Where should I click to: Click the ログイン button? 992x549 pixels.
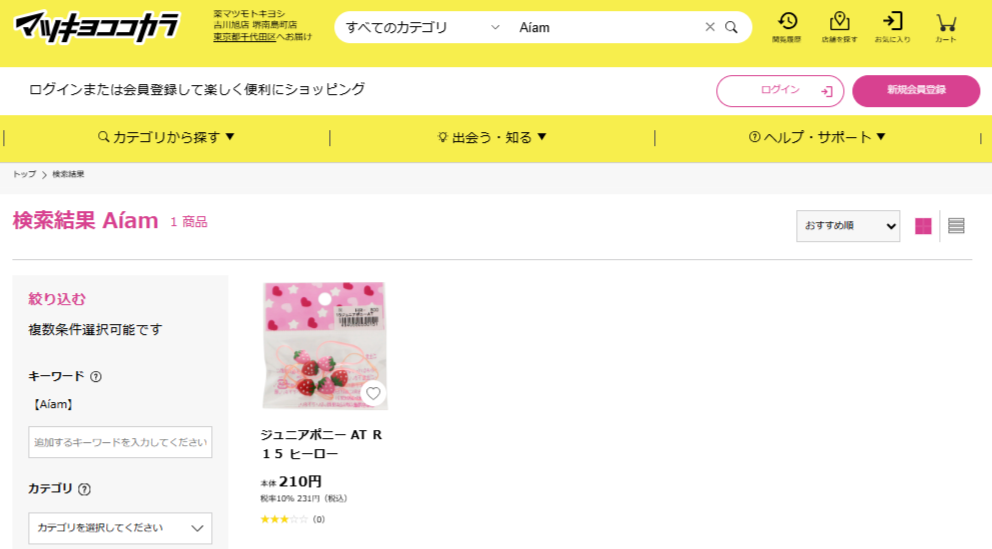click(780, 90)
